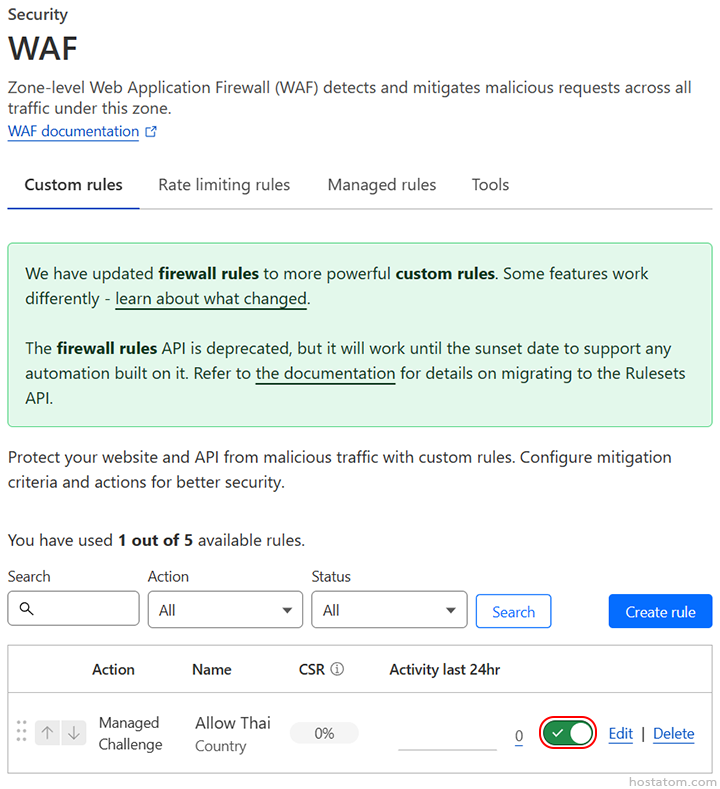720x789 pixels.
Task: Open the Action filter dropdown
Action: point(225,610)
